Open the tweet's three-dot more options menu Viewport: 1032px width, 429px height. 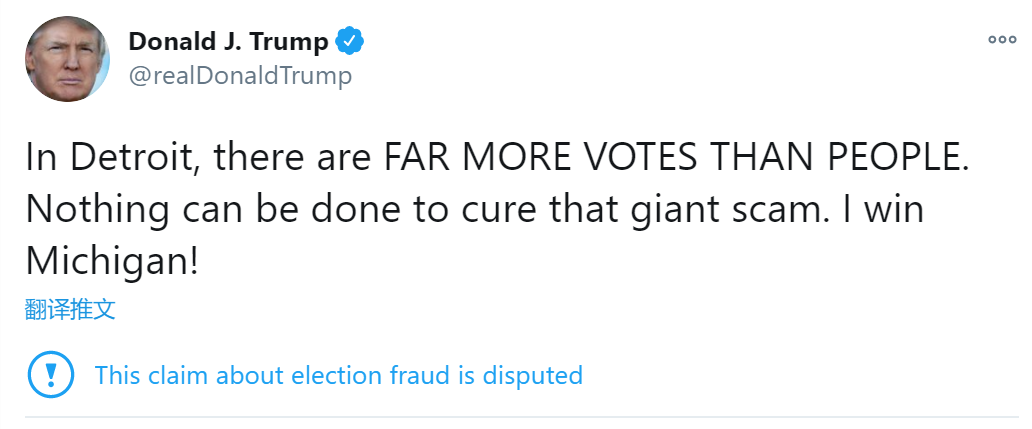point(1002,40)
